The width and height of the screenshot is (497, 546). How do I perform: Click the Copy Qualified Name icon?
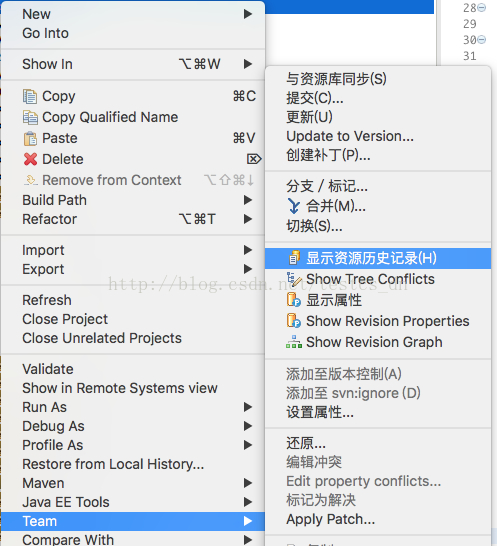(30, 117)
